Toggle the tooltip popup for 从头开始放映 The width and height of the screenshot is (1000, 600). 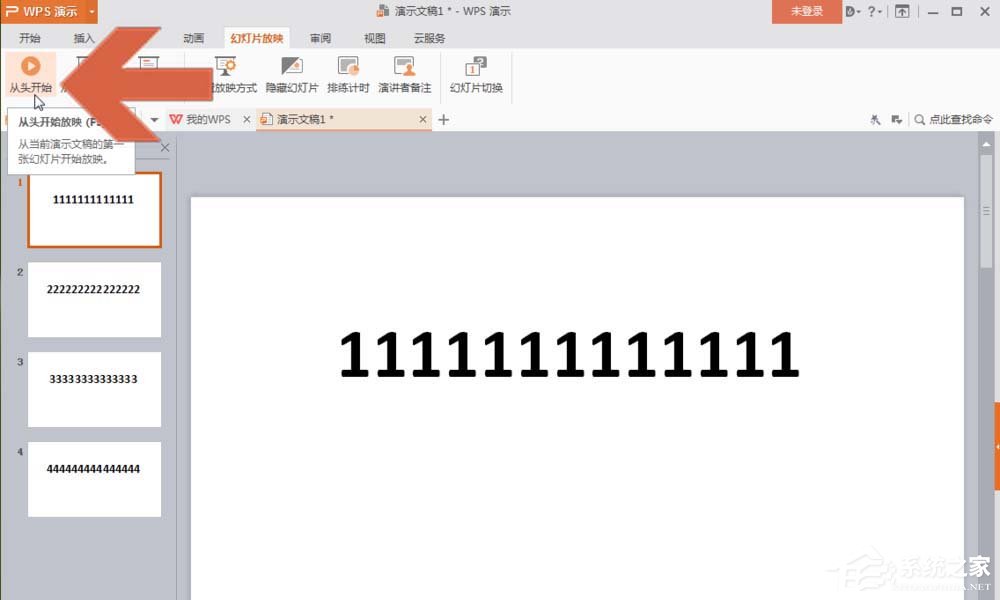(70, 142)
